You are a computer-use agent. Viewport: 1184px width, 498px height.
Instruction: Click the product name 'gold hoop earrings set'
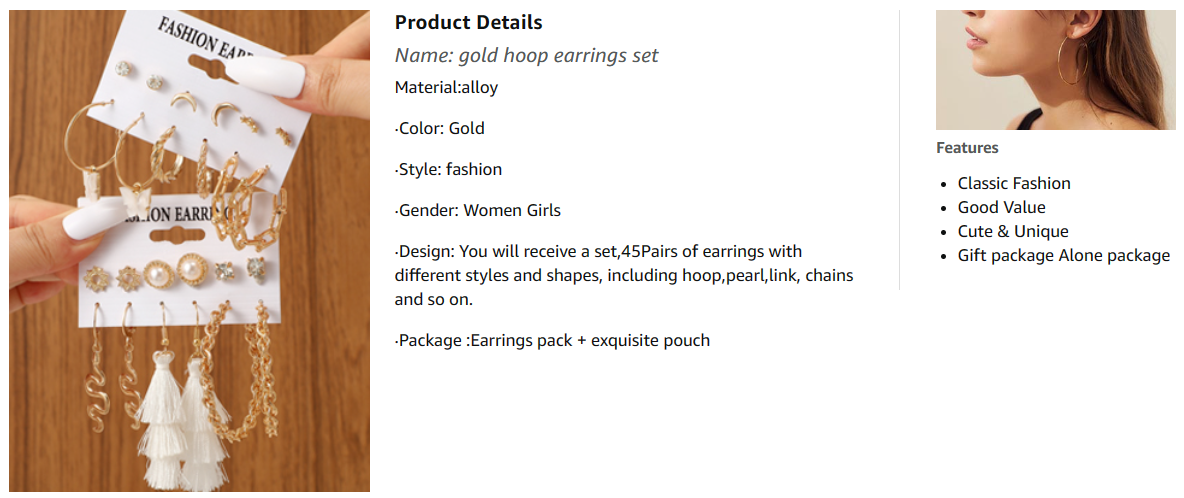point(526,55)
